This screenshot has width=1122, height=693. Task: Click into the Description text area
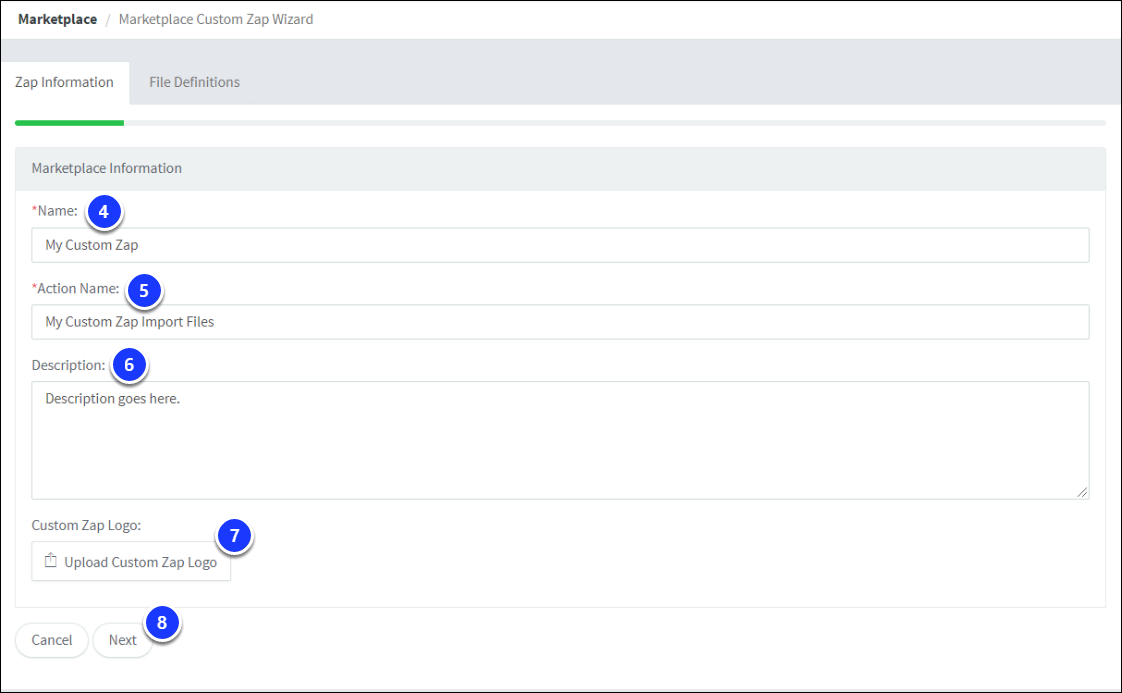560,440
